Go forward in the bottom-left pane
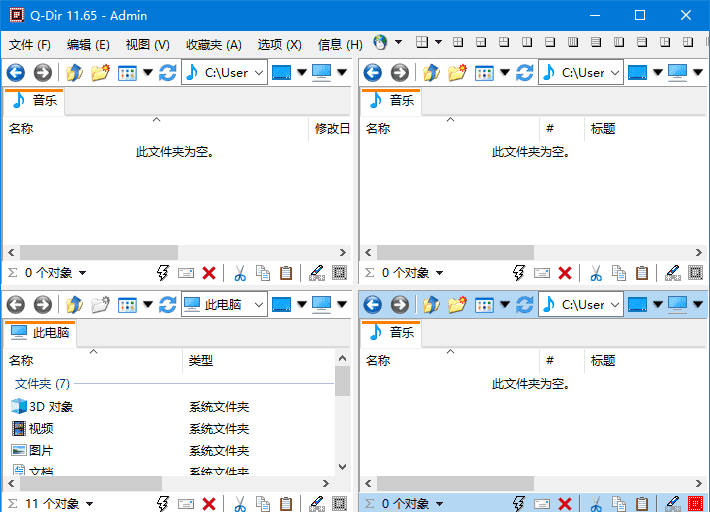This screenshot has height=512, width=710. click(43, 304)
